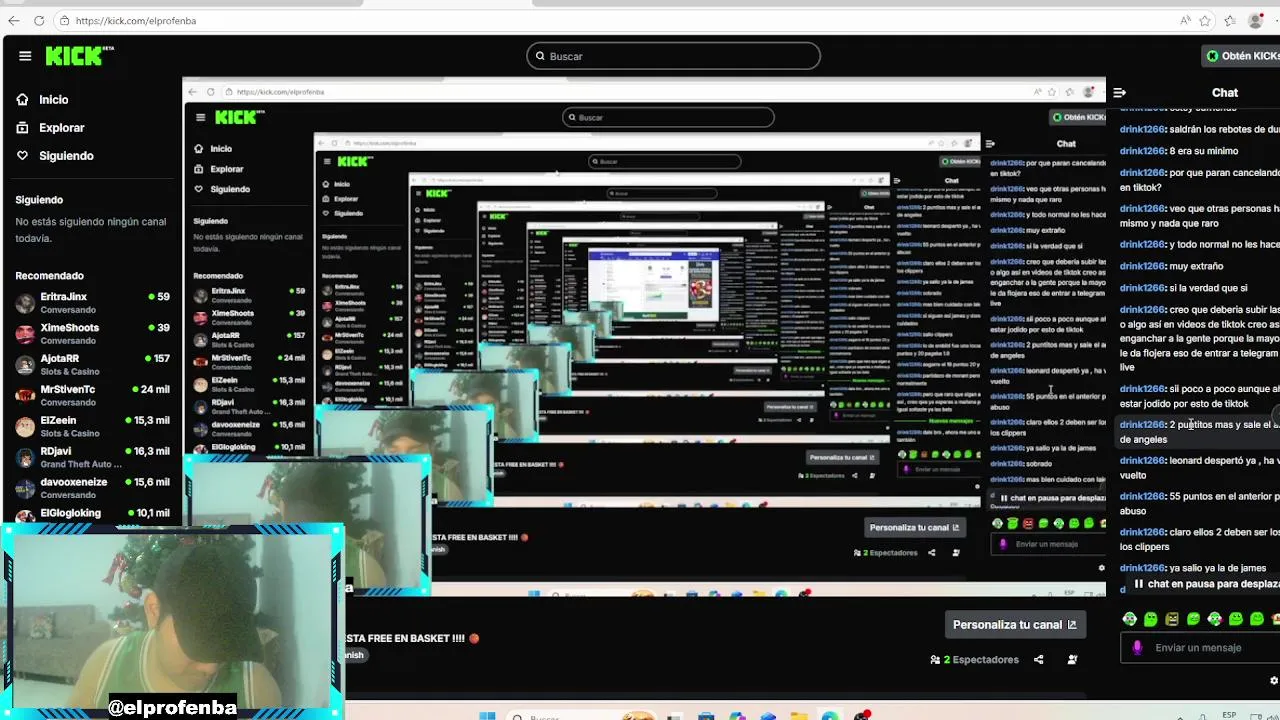This screenshot has height=720, width=1280.
Task: Open RDjavi Grand Theft Auto channel
Action: pyautogui.click(x=92, y=458)
